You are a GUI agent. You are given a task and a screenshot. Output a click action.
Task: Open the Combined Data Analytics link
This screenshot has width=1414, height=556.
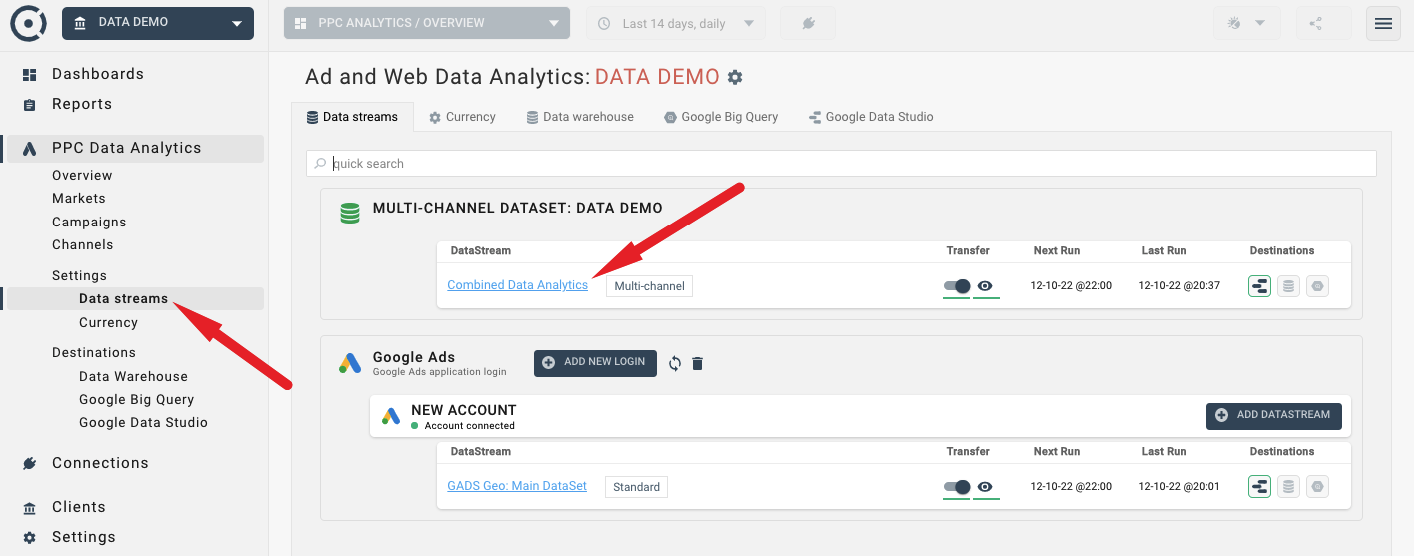coord(517,285)
